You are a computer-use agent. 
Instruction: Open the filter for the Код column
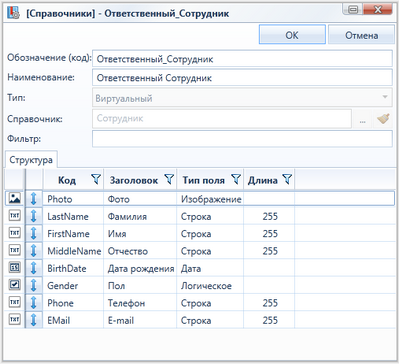[96, 179]
